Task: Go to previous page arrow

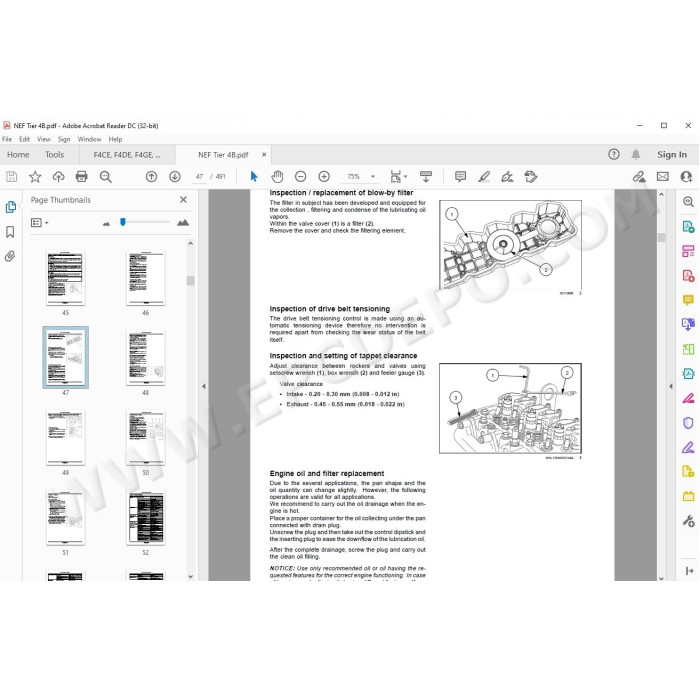Action: (x=151, y=177)
